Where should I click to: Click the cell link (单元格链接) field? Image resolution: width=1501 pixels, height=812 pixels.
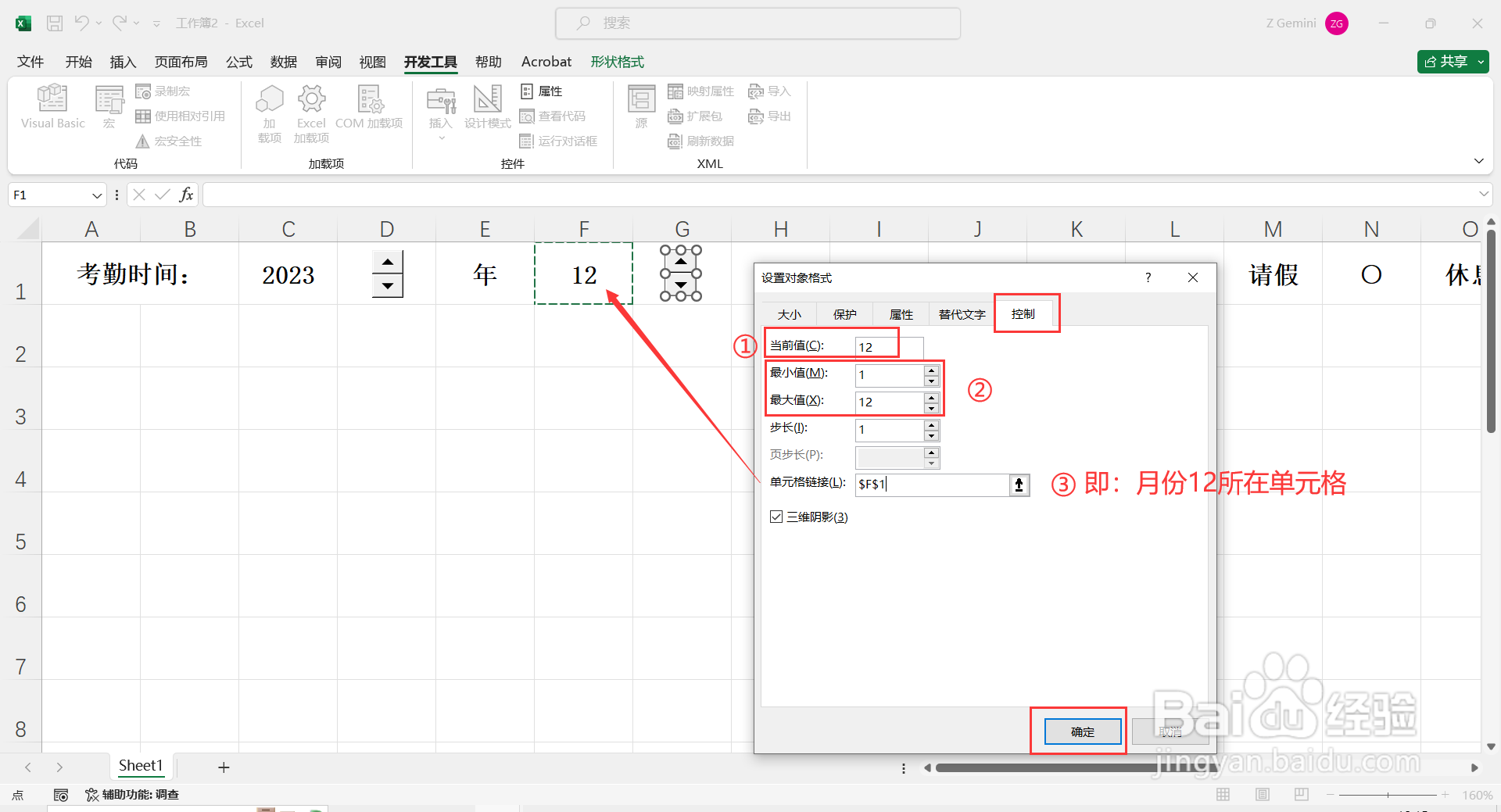coord(932,485)
